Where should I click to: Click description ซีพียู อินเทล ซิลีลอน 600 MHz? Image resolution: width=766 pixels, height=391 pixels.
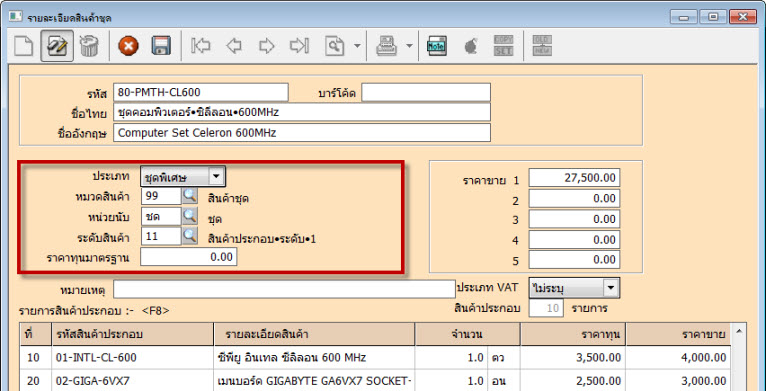(314, 358)
